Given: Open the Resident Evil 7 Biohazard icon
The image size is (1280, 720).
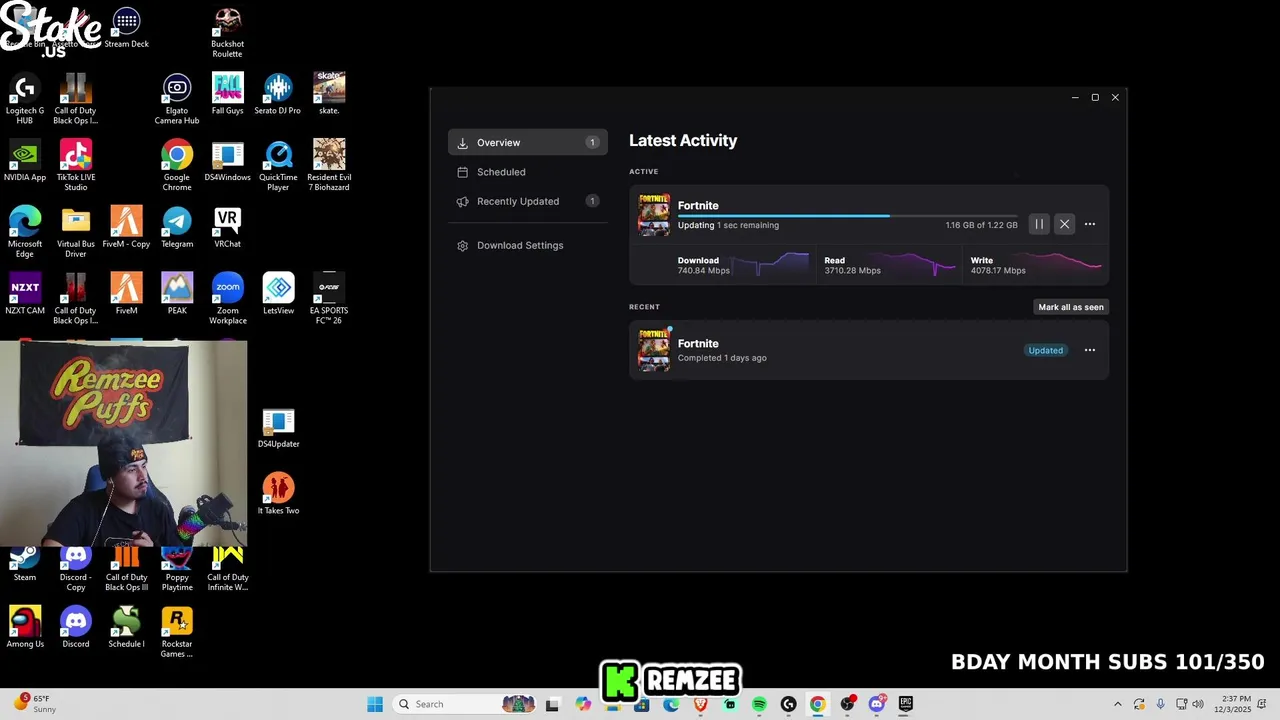Looking at the screenshot, I should click(x=329, y=166).
